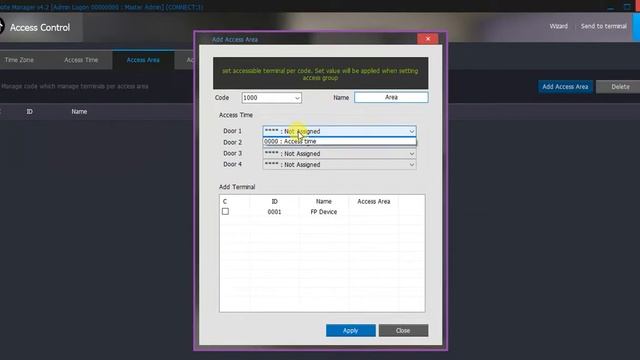Click the Name field containing Area

coord(391,98)
